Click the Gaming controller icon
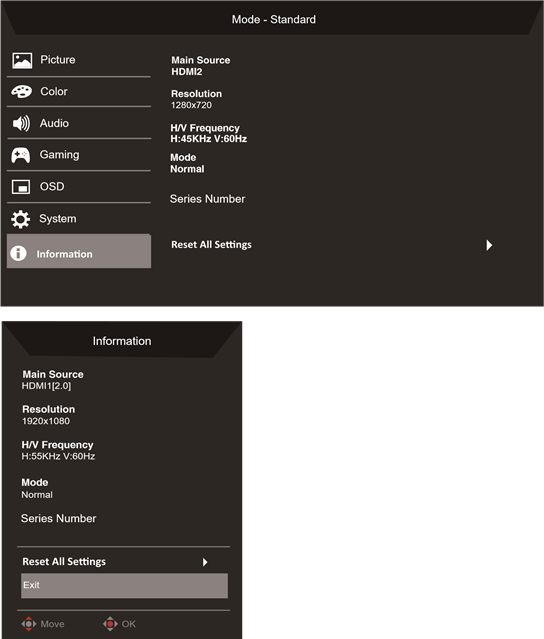 [21, 155]
